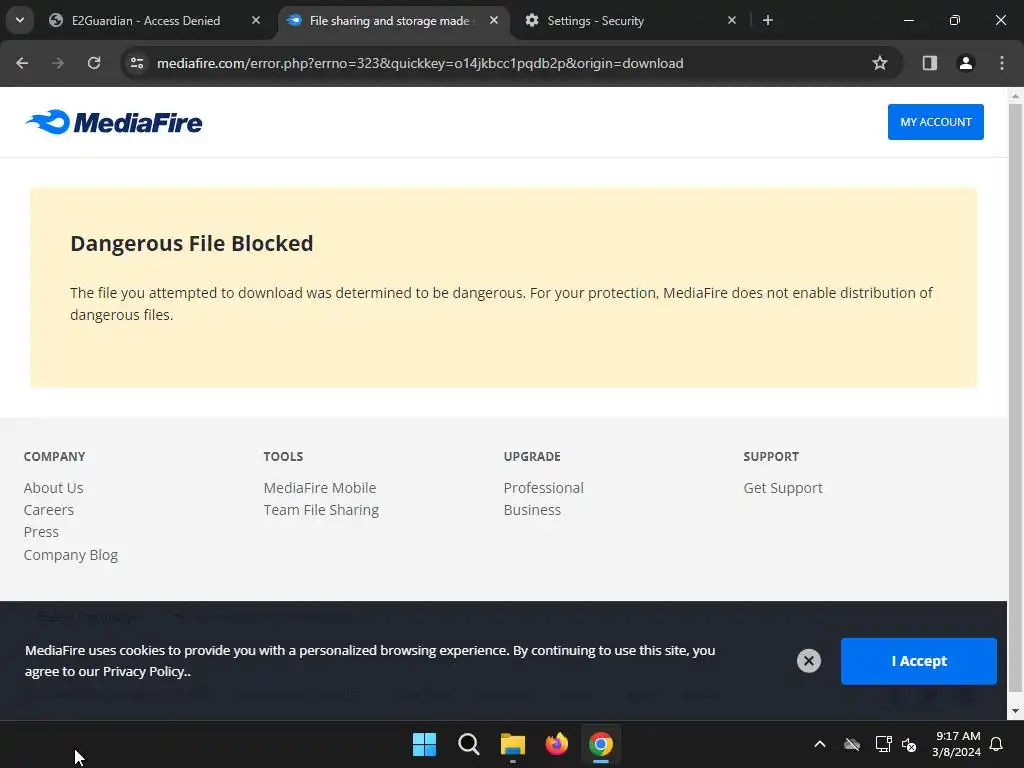This screenshot has width=1024, height=768.
Task: Click the COMPANY footer heading
Action: 54,456
